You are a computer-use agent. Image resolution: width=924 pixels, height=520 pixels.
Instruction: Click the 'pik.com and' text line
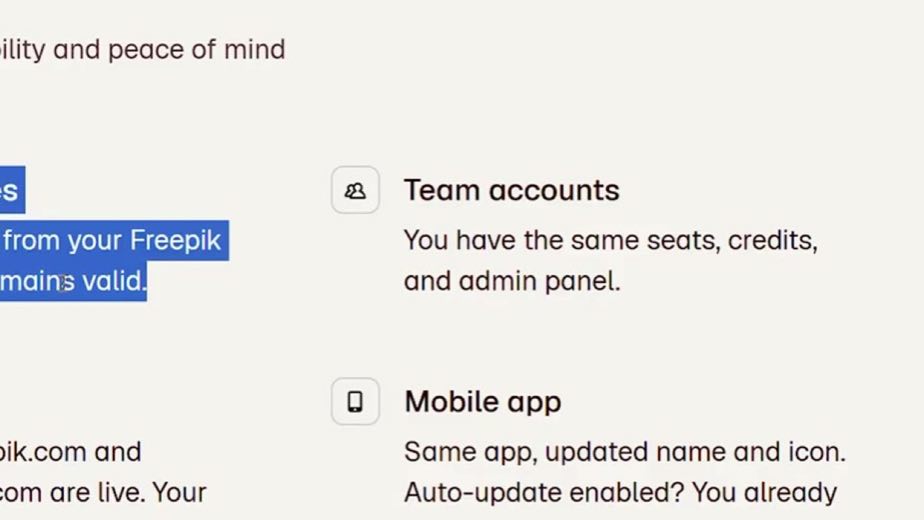coord(70,452)
